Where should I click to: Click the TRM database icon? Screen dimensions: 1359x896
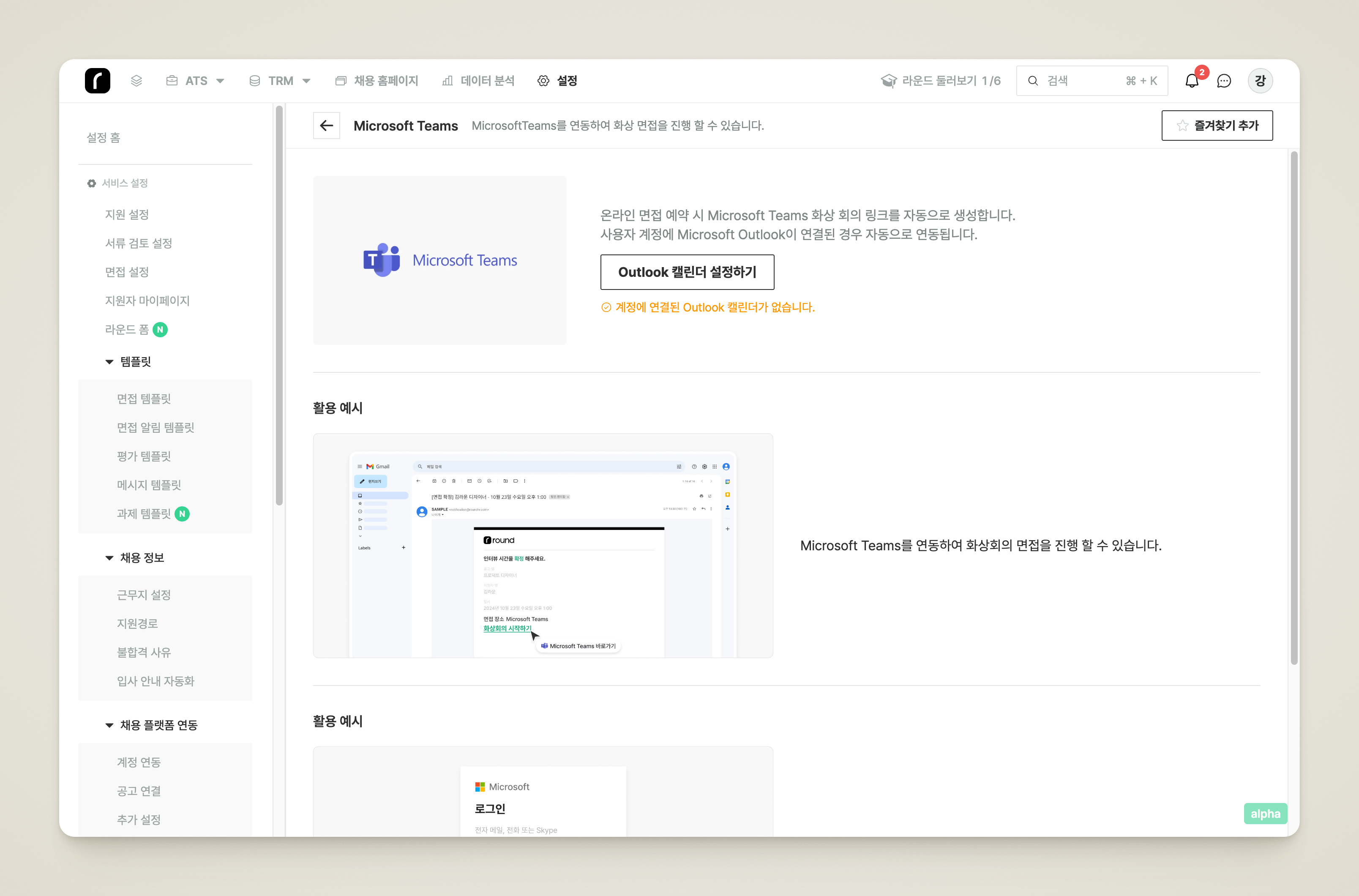(x=255, y=81)
